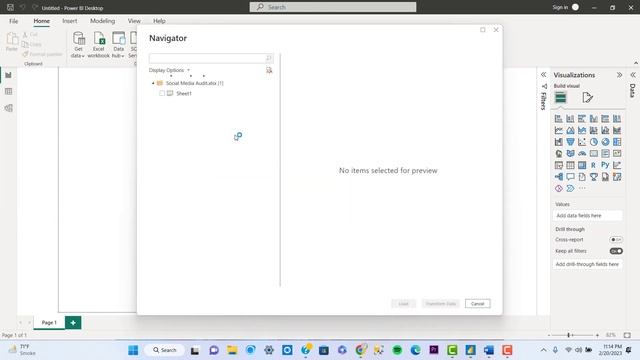Open Report view in left sidebar
This screenshot has width=640, height=360.
click(x=8, y=75)
